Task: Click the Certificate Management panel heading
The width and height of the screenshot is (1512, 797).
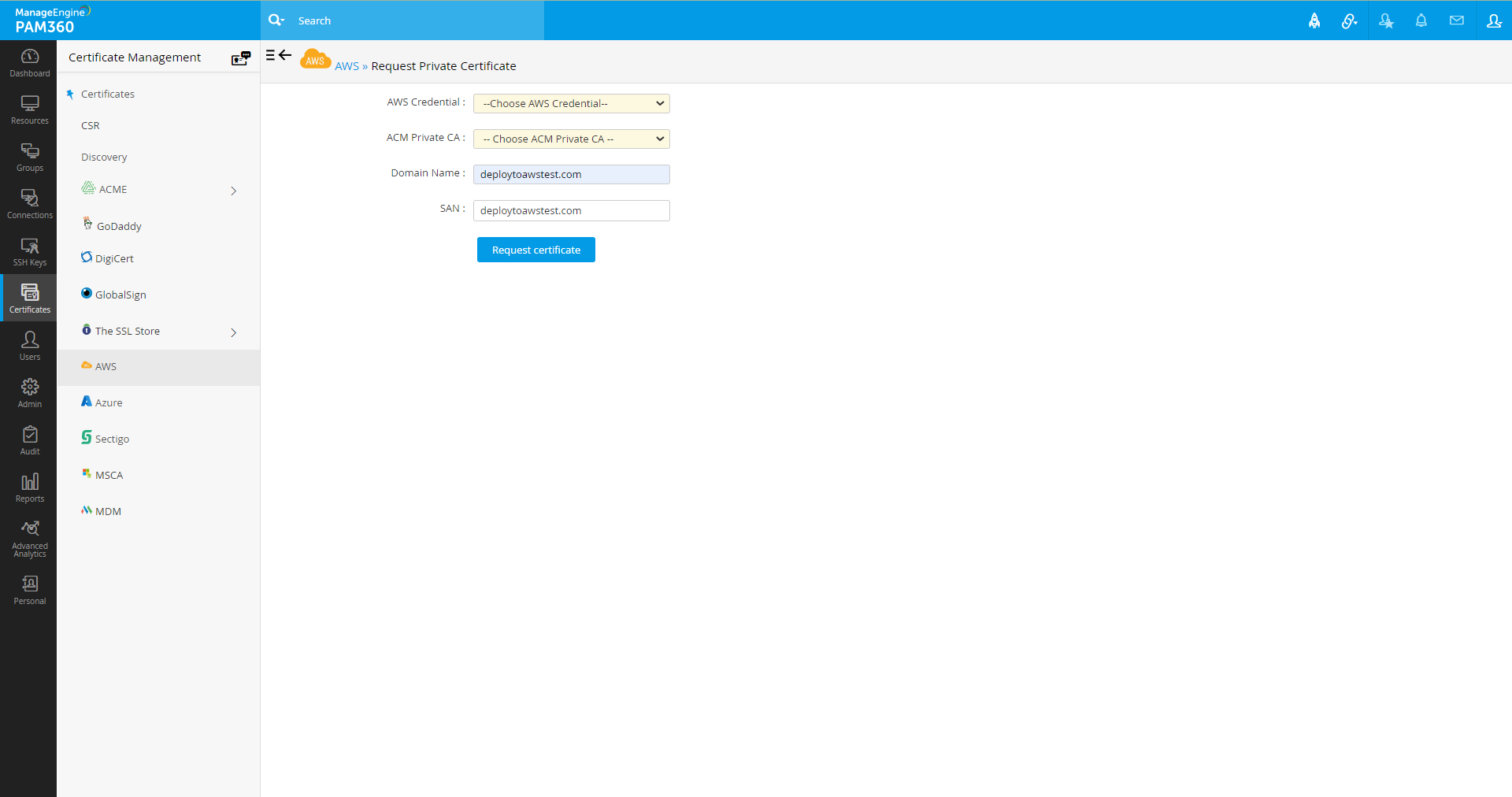Action: [135, 57]
